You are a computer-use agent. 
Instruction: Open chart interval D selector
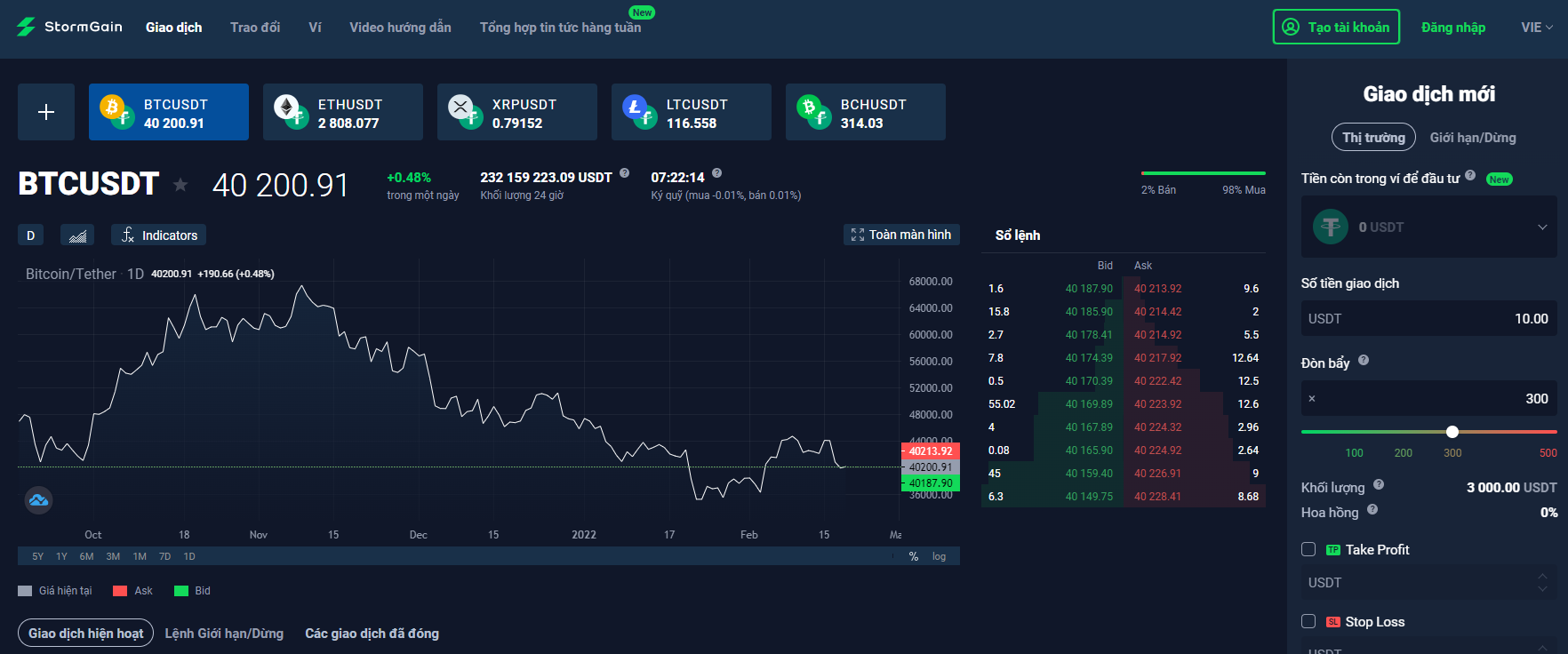click(x=31, y=235)
